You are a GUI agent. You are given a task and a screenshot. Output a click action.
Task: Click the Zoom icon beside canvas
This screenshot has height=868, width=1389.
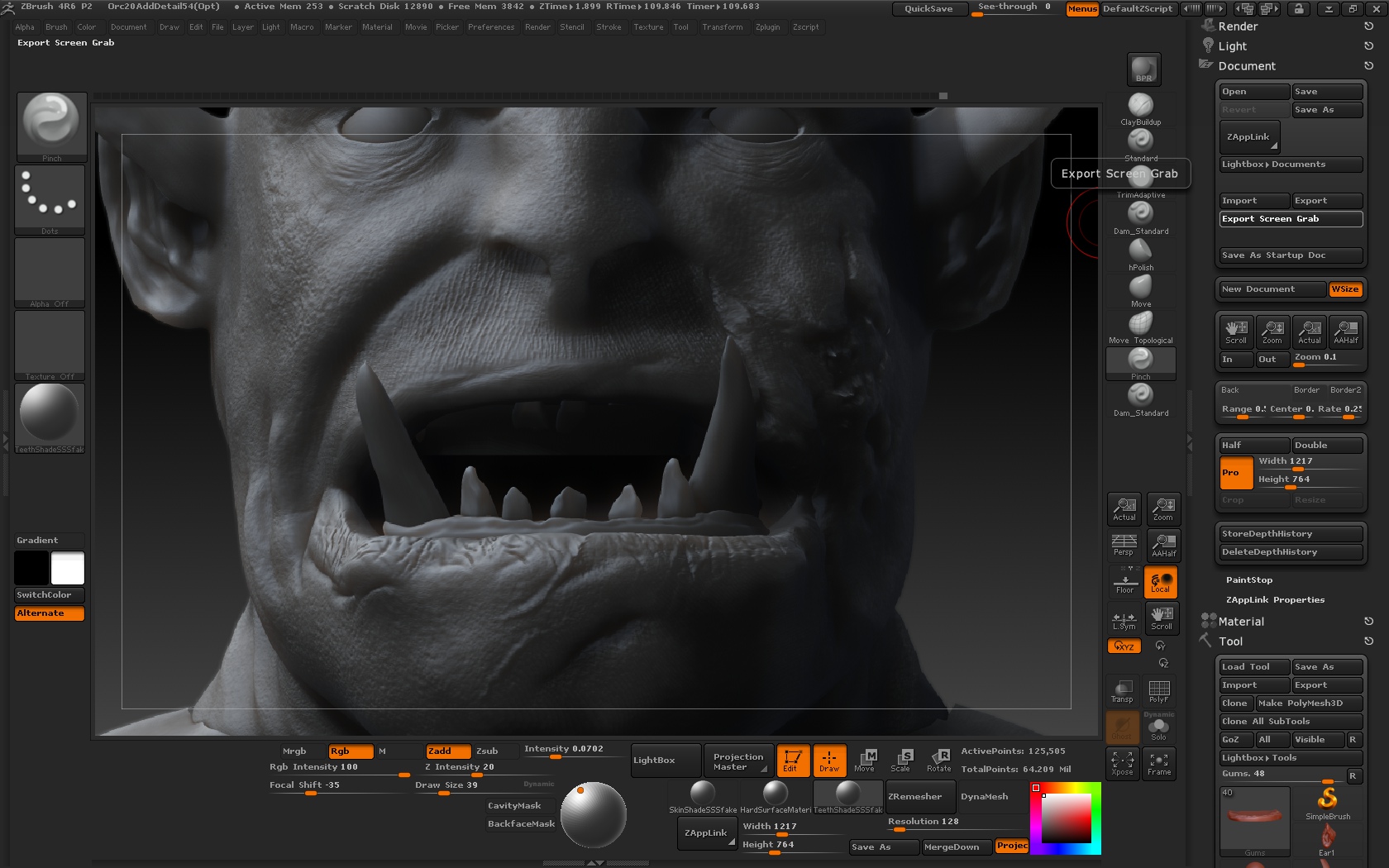pos(1163,509)
